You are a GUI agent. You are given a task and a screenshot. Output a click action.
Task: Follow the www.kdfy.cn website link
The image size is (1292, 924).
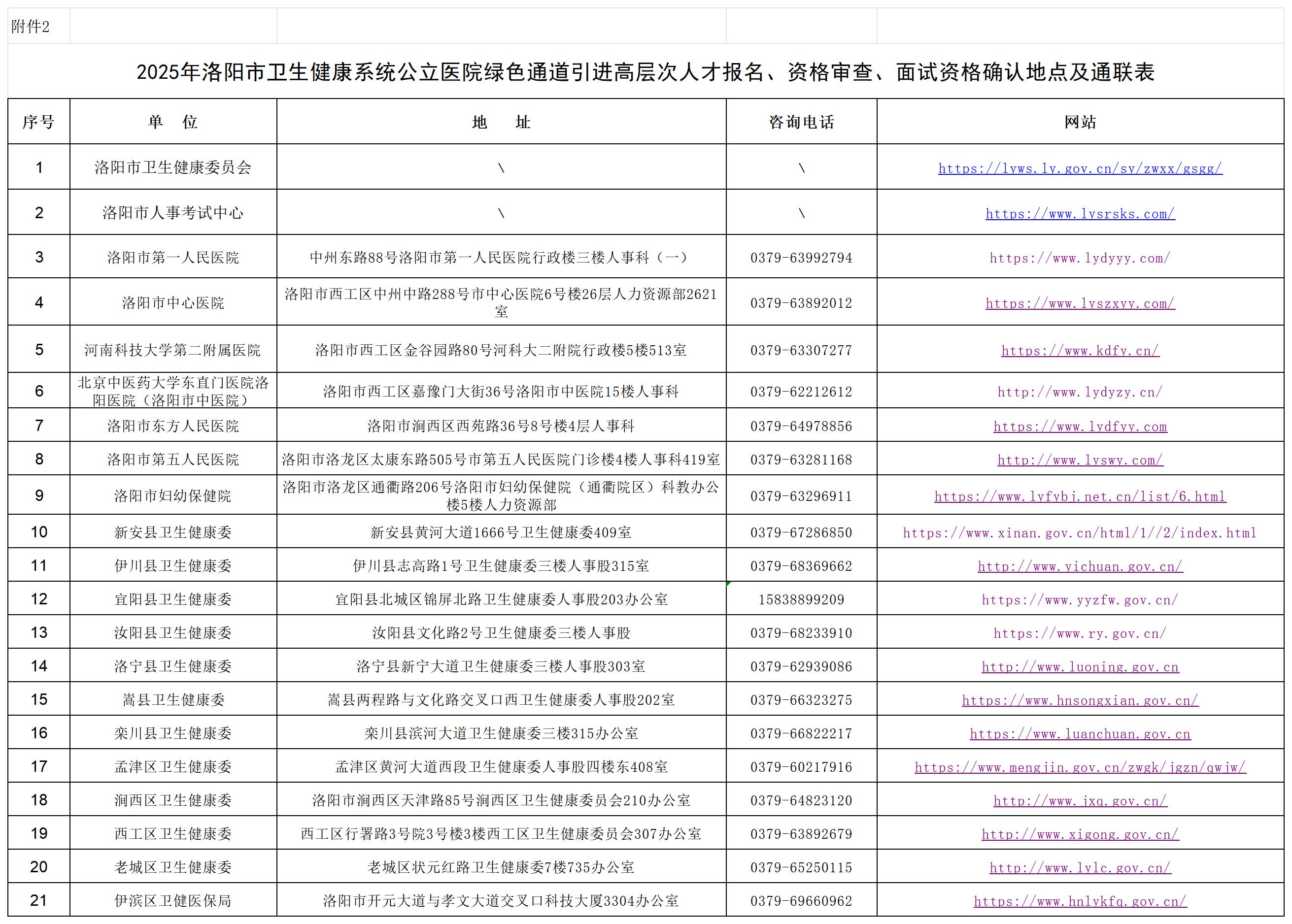[x=1080, y=351]
